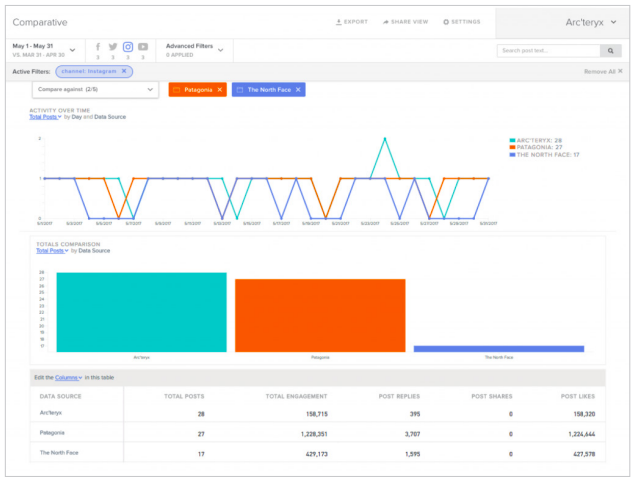This screenshot has height=486, width=637.
Task: Open the Compare against dropdown
Action: [x=95, y=89]
